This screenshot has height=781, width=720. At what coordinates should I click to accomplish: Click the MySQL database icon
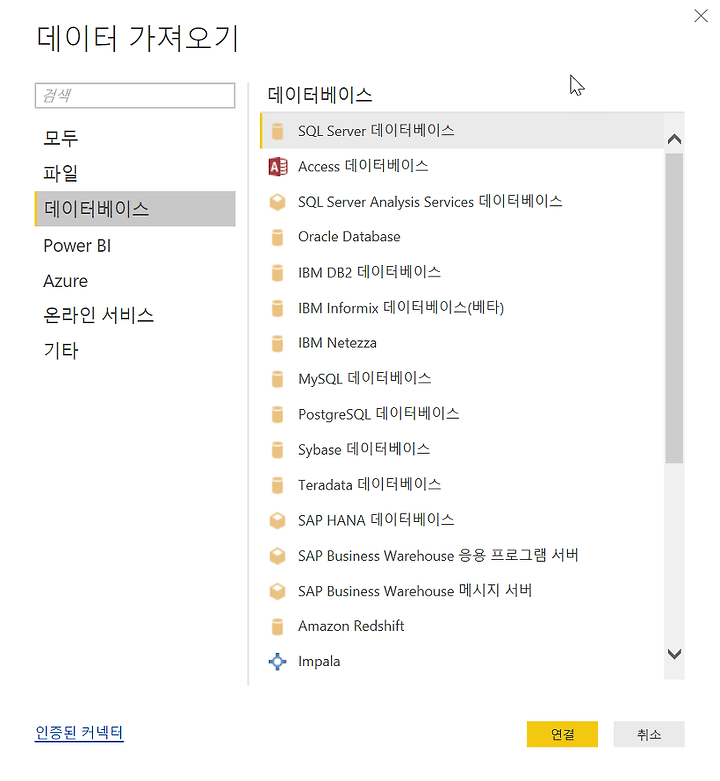coord(277,379)
